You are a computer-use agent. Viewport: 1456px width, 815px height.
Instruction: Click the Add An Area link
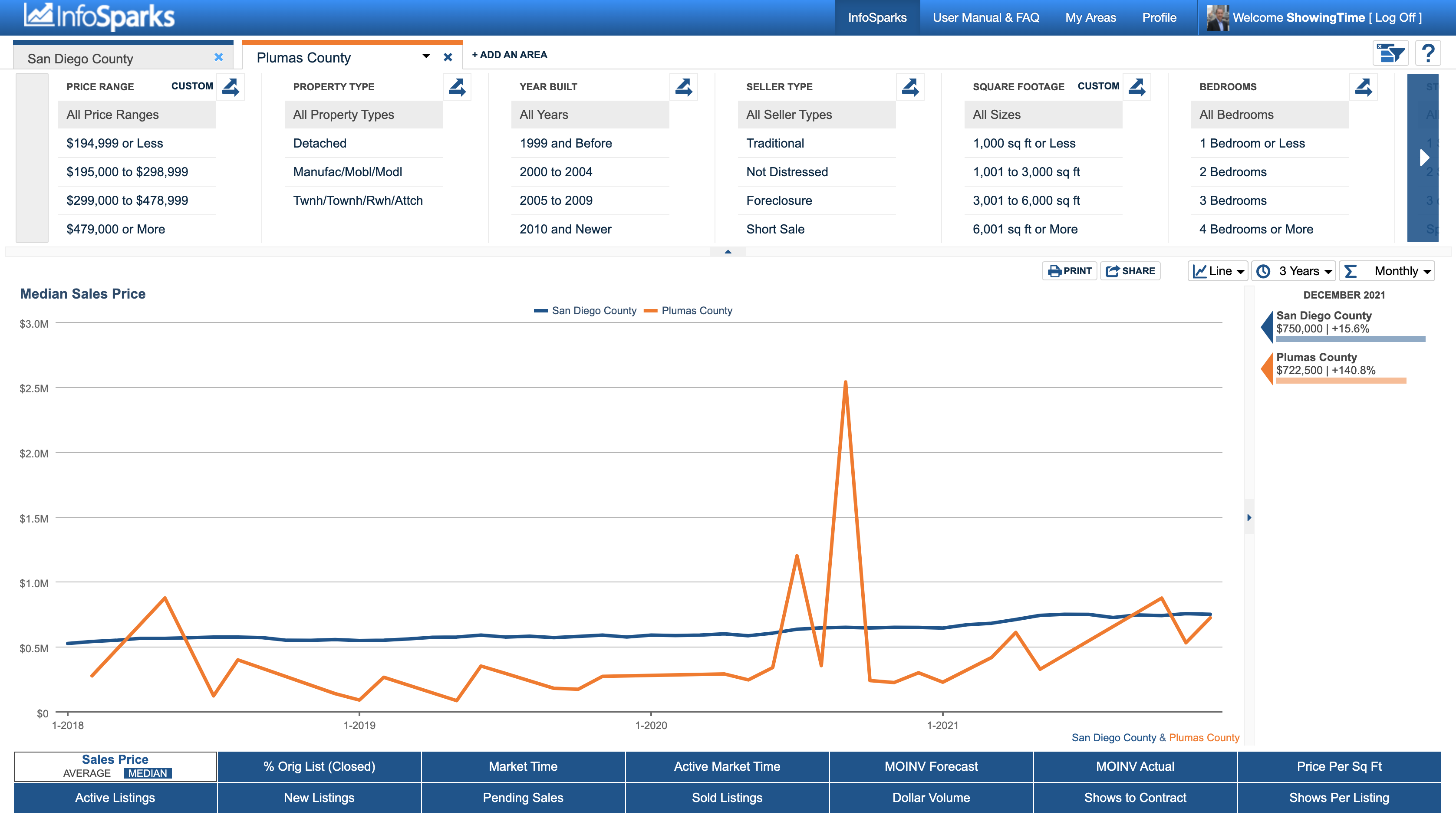click(x=509, y=55)
